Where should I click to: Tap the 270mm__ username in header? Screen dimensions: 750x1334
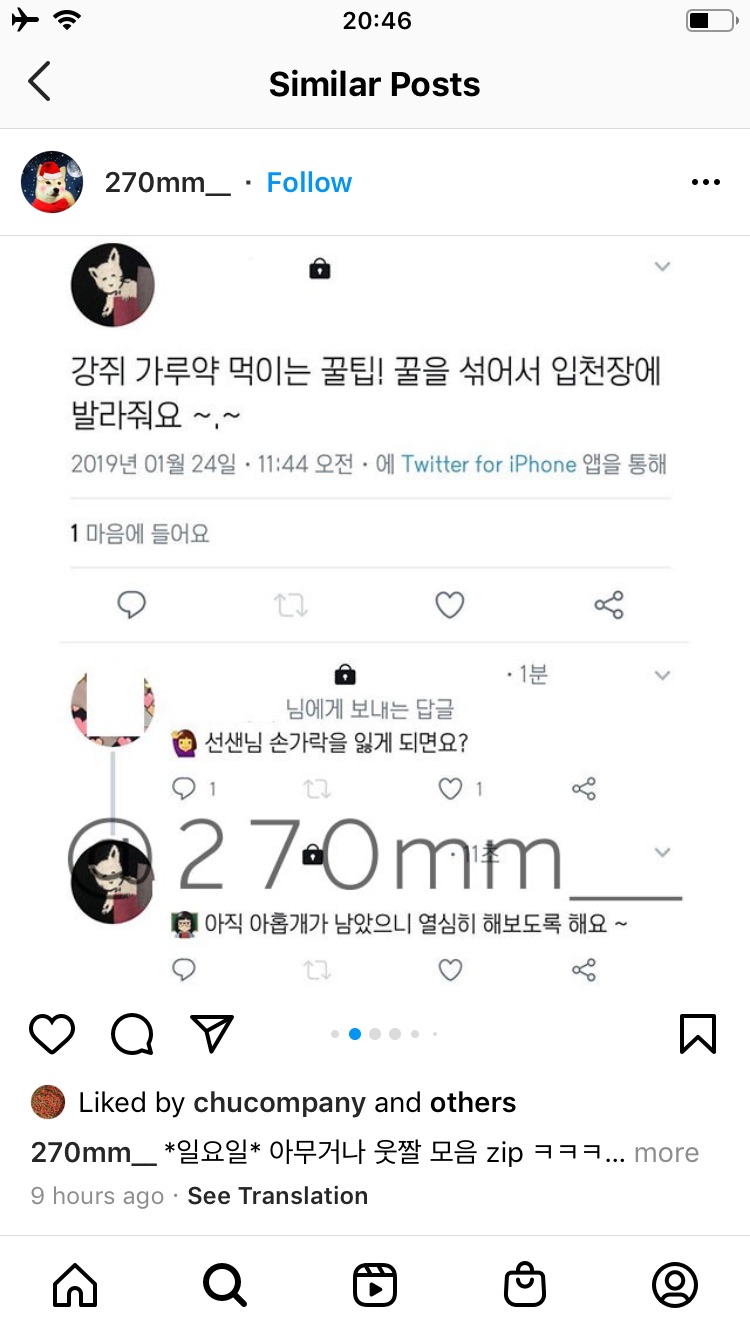click(168, 183)
